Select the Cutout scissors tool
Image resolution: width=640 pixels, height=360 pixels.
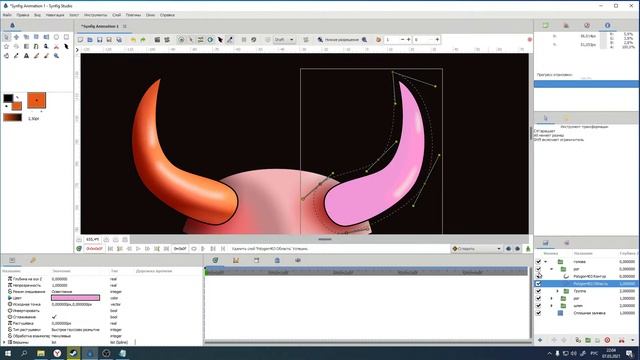56,47
